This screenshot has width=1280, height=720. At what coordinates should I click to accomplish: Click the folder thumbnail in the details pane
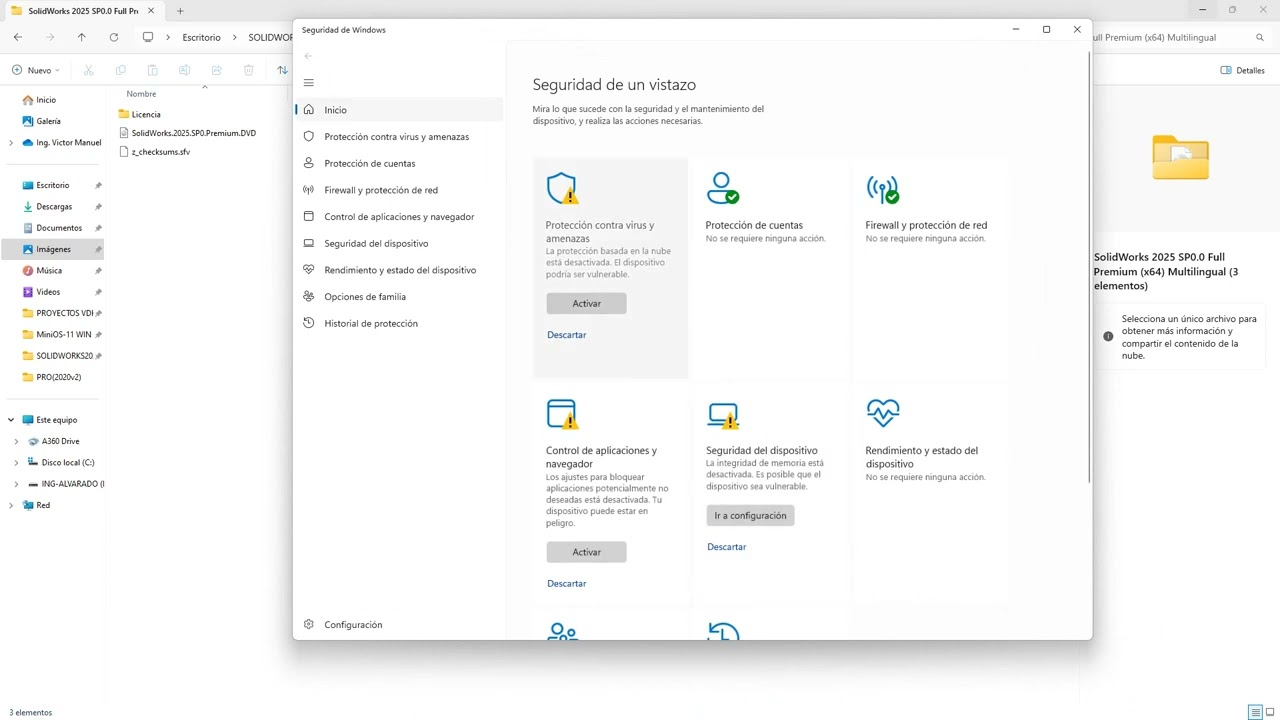pos(1180,157)
